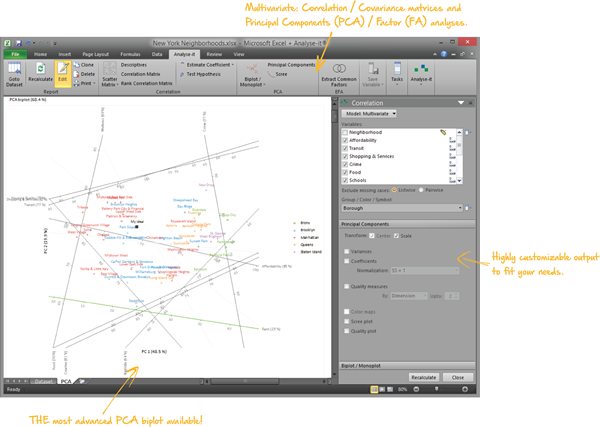The height and width of the screenshot is (427, 600).
Task: Toggle the Neighborhood variable checkbox
Action: click(345, 132)
